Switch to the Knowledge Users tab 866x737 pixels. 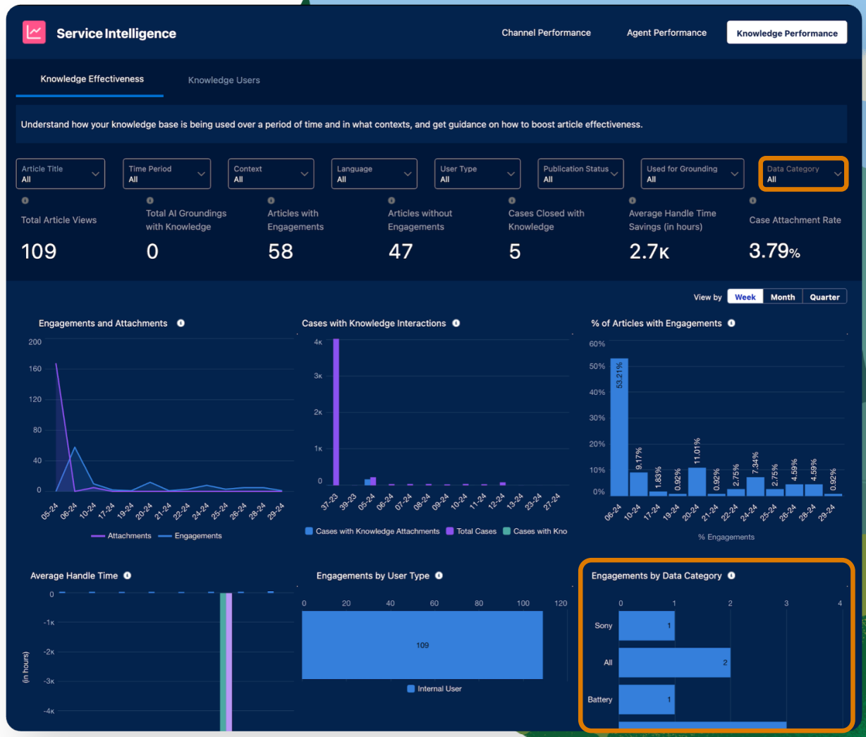[224, 80]
